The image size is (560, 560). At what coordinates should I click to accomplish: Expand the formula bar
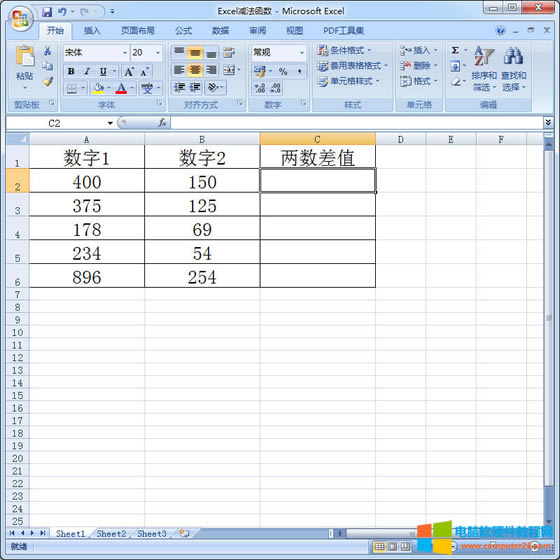(x=548, y=122)
